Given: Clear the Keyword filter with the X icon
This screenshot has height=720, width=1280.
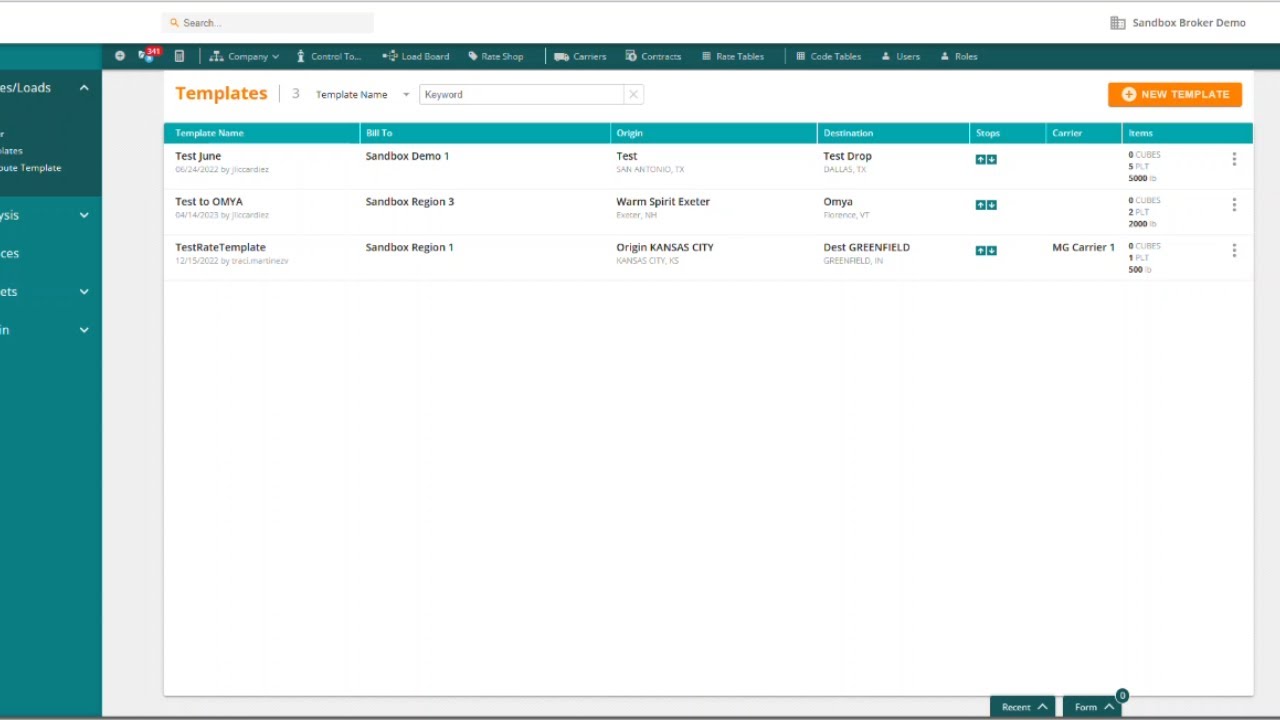Looking at the screenshot, I should tap(633, 94).
